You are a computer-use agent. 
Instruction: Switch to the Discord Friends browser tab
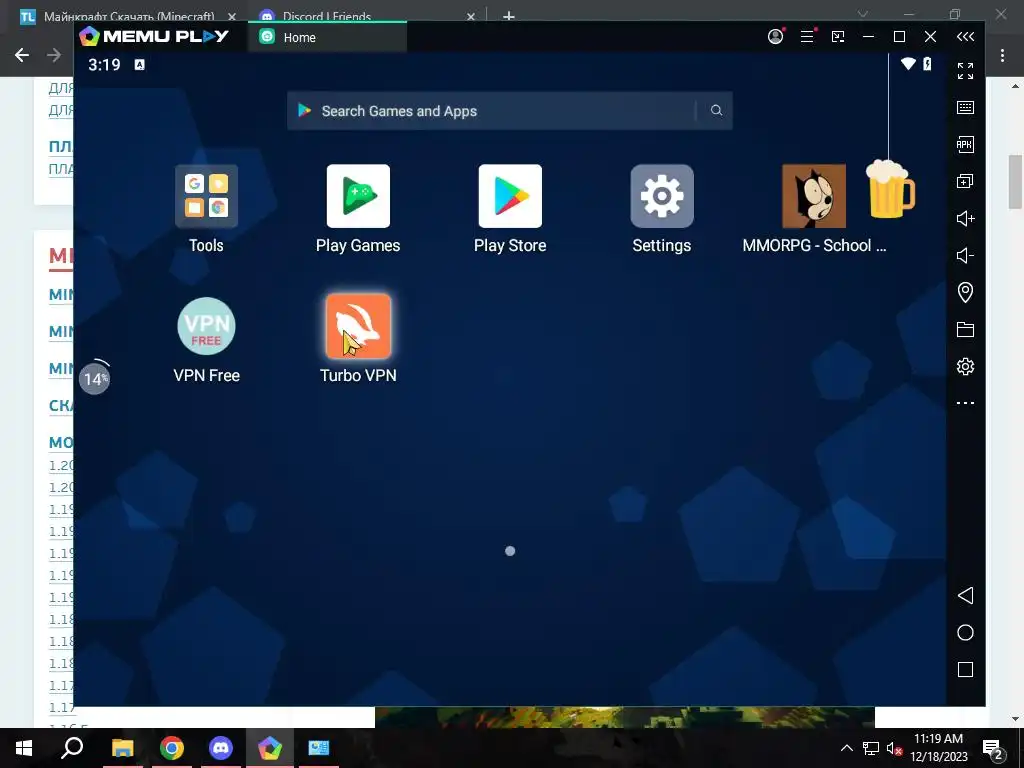(x=366, y=16)
